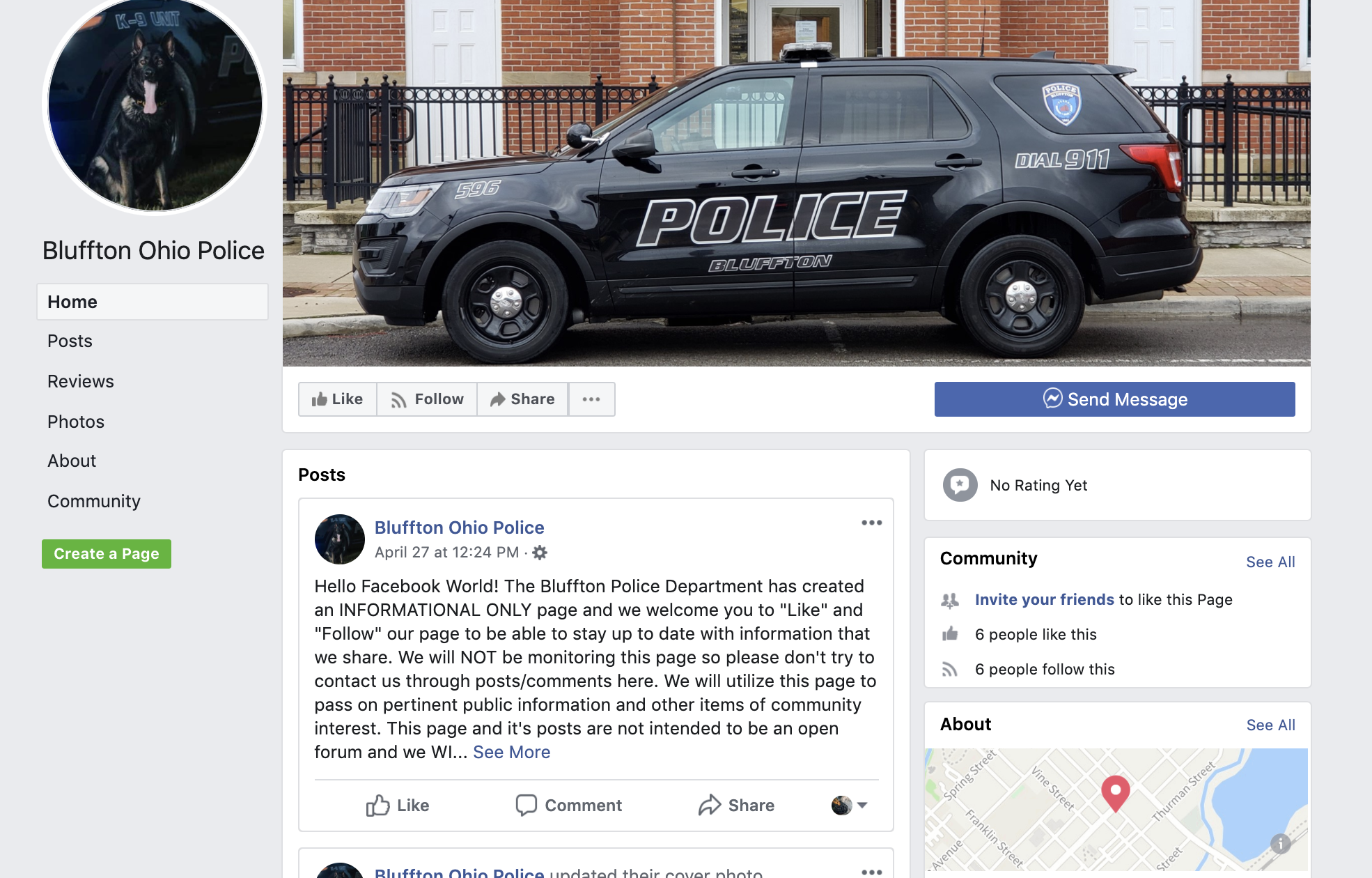This screenshot has width=1372, height=878.
Task: Go to the Photos section in sidebar
Action: [76, 422]
